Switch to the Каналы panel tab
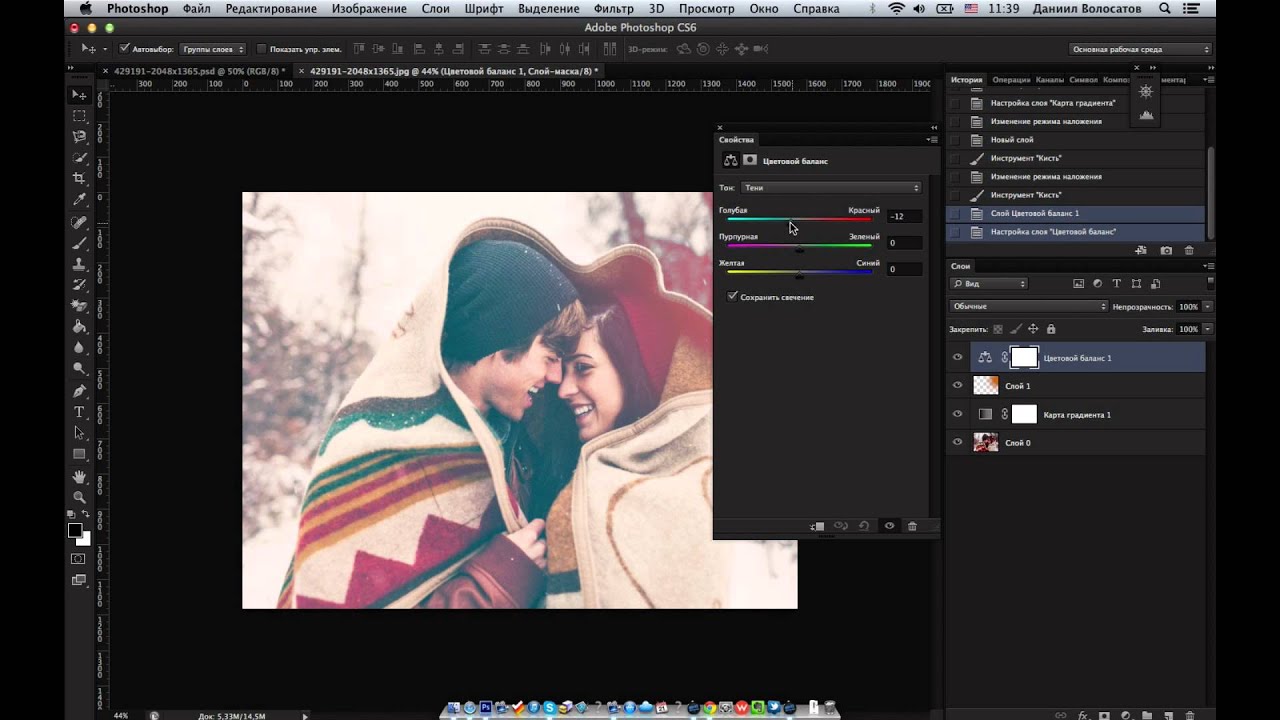The height and width of the screenshot is (720, 1280). [1049, 80]
